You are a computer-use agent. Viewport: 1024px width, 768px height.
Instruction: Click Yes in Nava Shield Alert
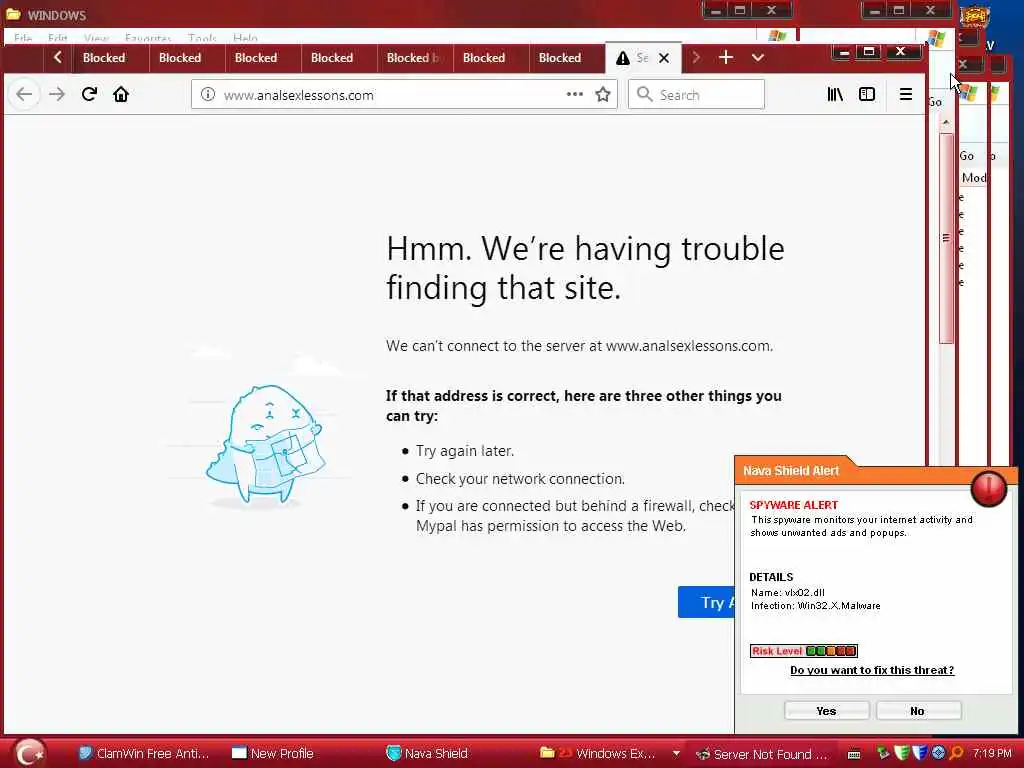826,711
